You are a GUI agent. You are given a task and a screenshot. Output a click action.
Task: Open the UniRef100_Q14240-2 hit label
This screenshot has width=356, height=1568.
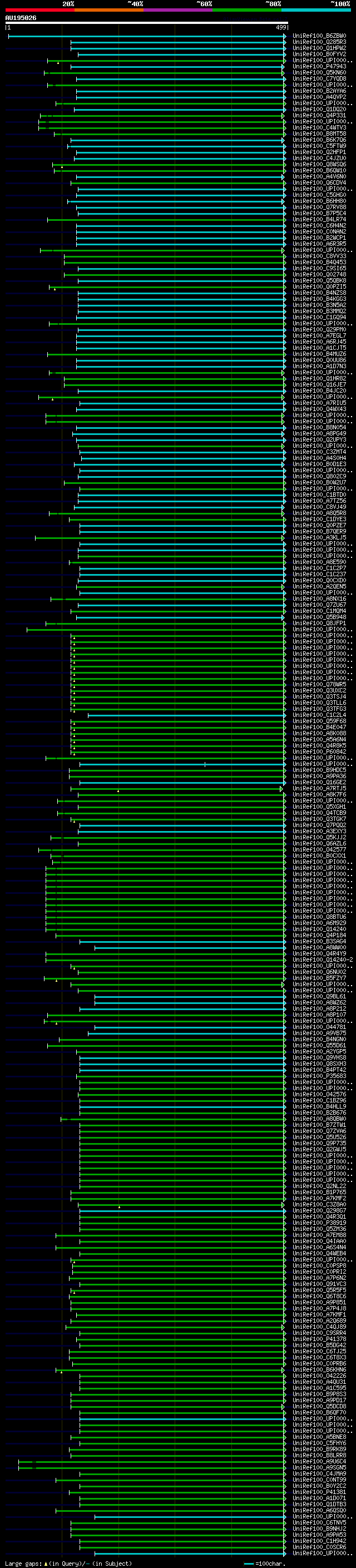click(323, 960)
